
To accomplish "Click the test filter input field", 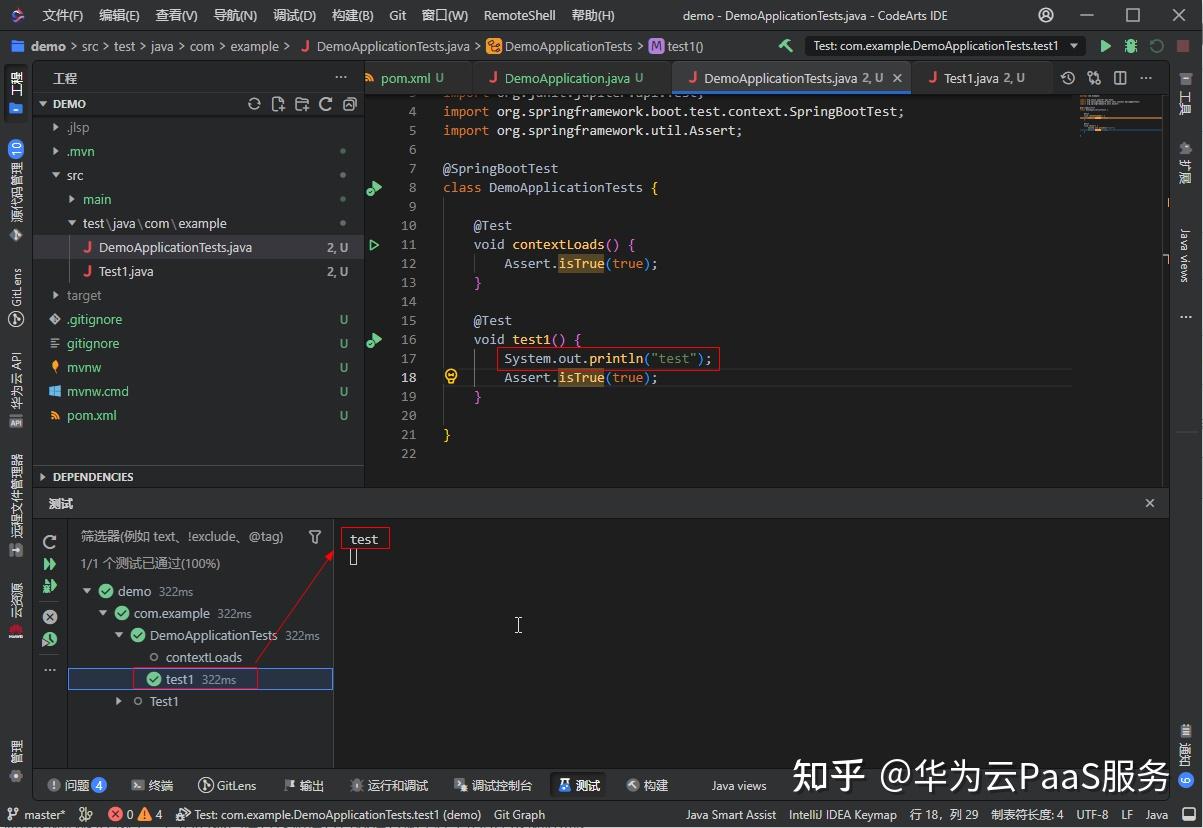I will (188, 537).
